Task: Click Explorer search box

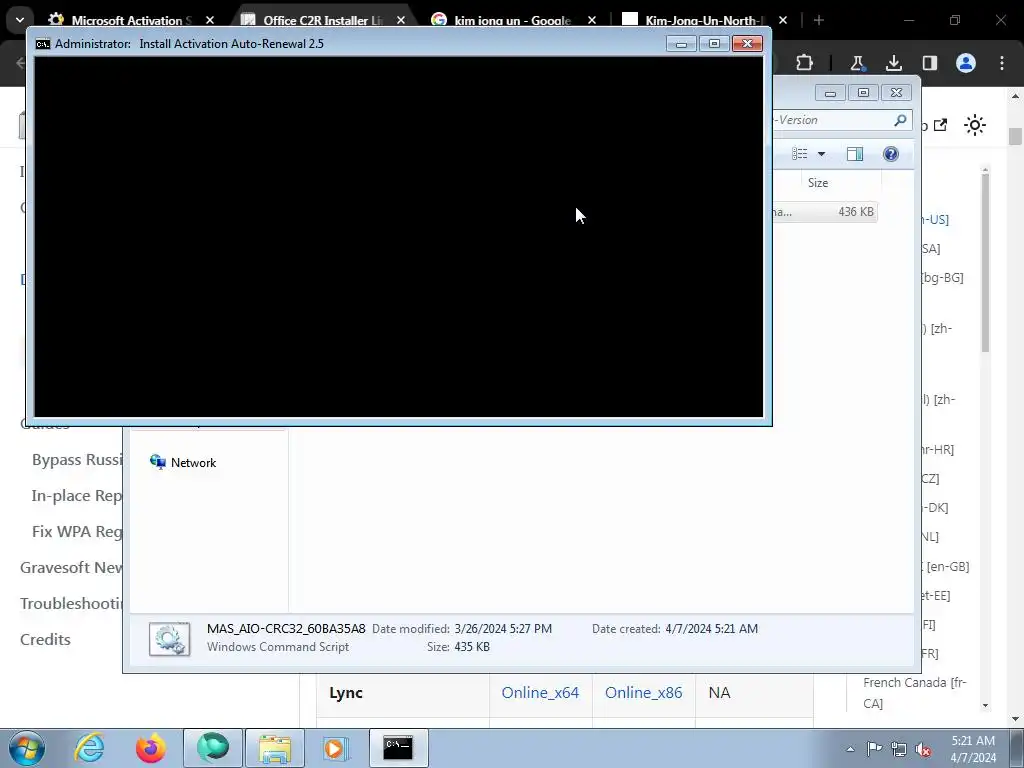Action: [x=842, y=120]
